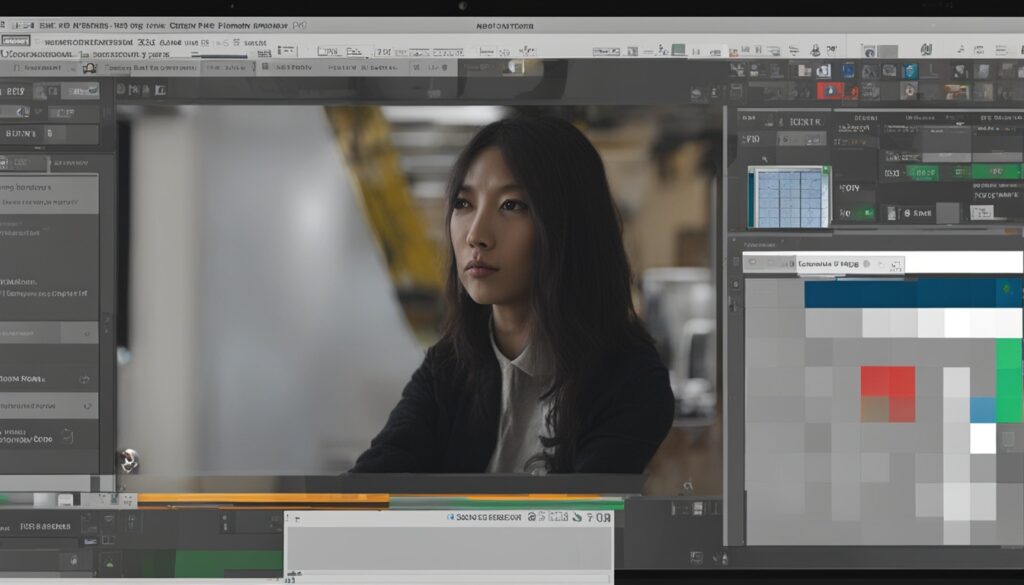The height and width of the screenshot is (585, 1024).
Task: Click the small icon beside second toolbar tab
Action: (x=89, y=68)
